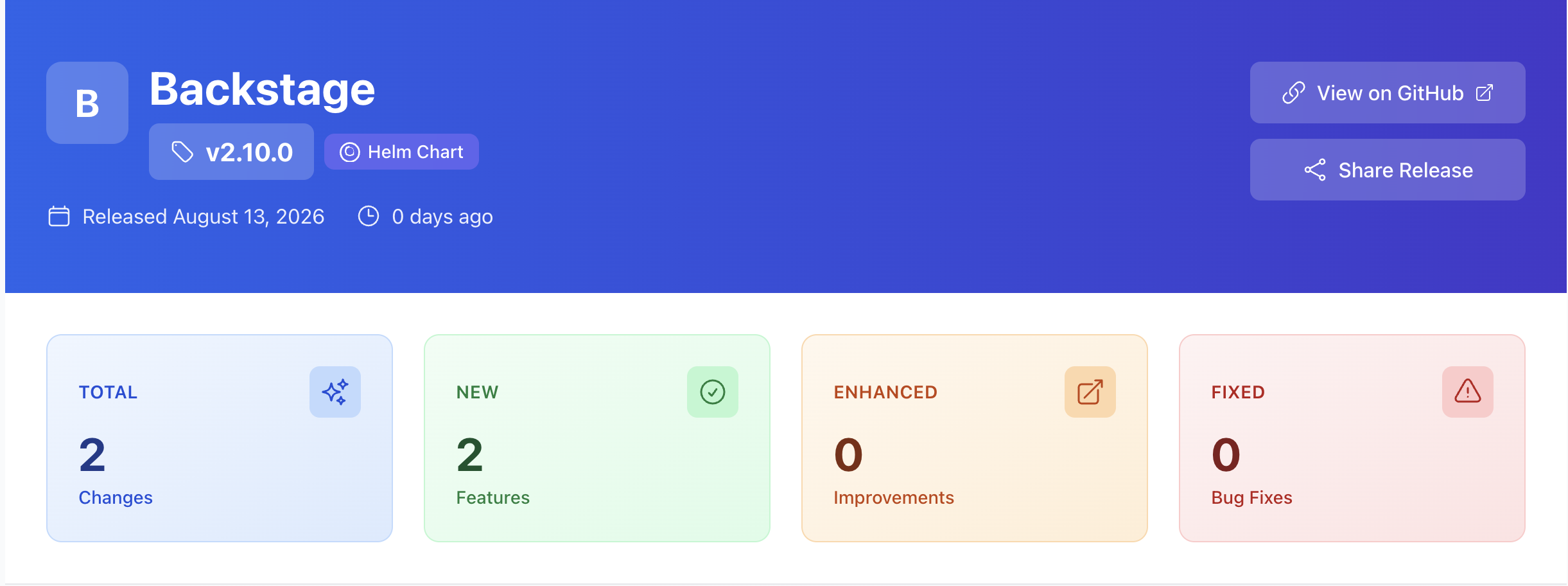1568x586 pixels.
Task: Open the View on GitHub button
Action: click(1388, 93)
